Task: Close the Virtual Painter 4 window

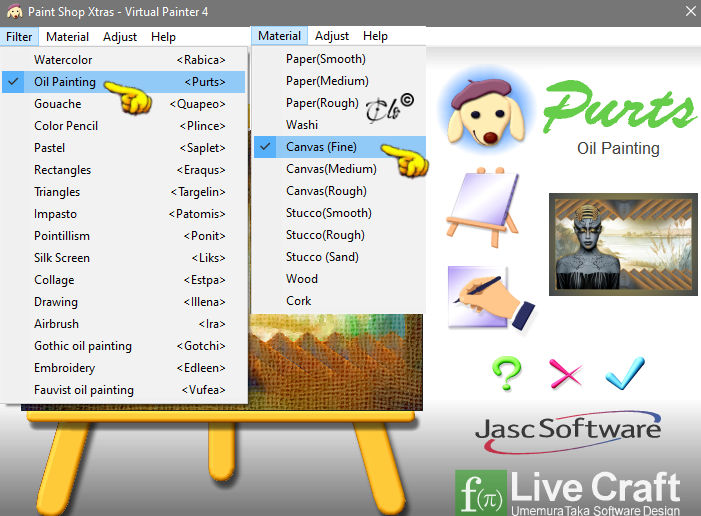Action: [691, 11]
